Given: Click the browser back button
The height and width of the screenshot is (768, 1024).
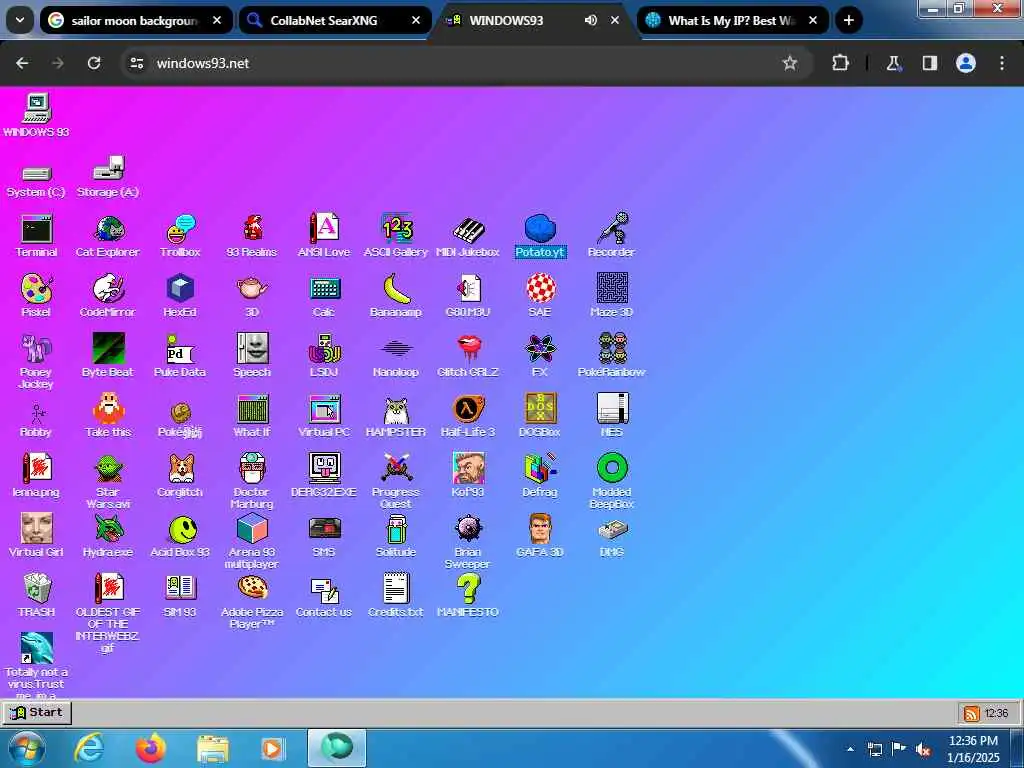Looking at the screenshot, I should 22,63.
